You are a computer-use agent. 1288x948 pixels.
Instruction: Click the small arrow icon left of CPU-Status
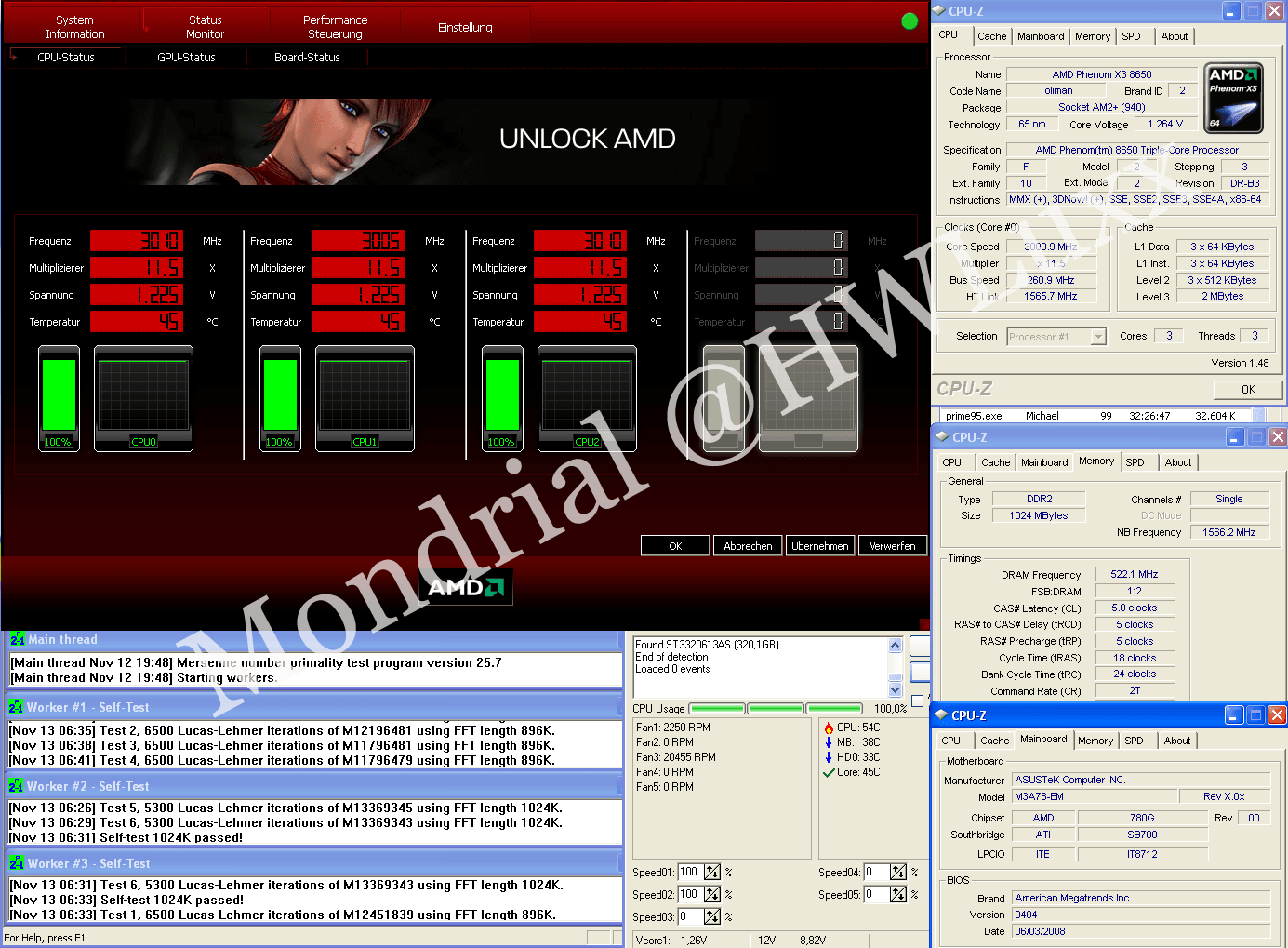coord(14,56)
